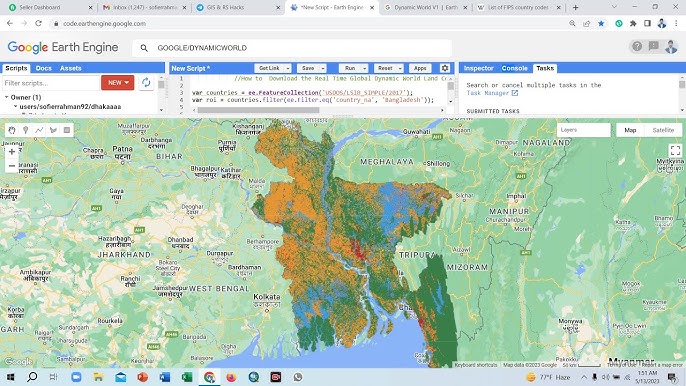Click the Save script button
This screenshot has width=686, height=386.
click(x=308, y=68)
